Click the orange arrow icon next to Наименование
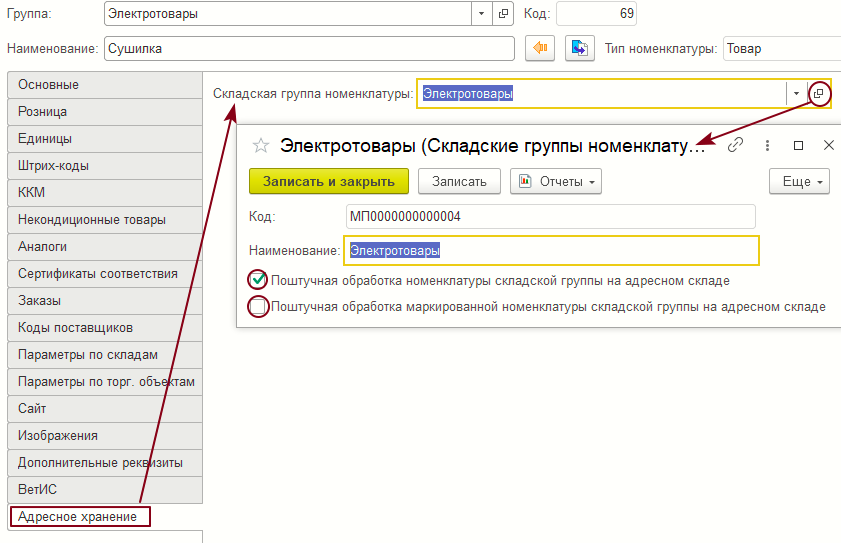841x543 pixels. coord(540,48)
